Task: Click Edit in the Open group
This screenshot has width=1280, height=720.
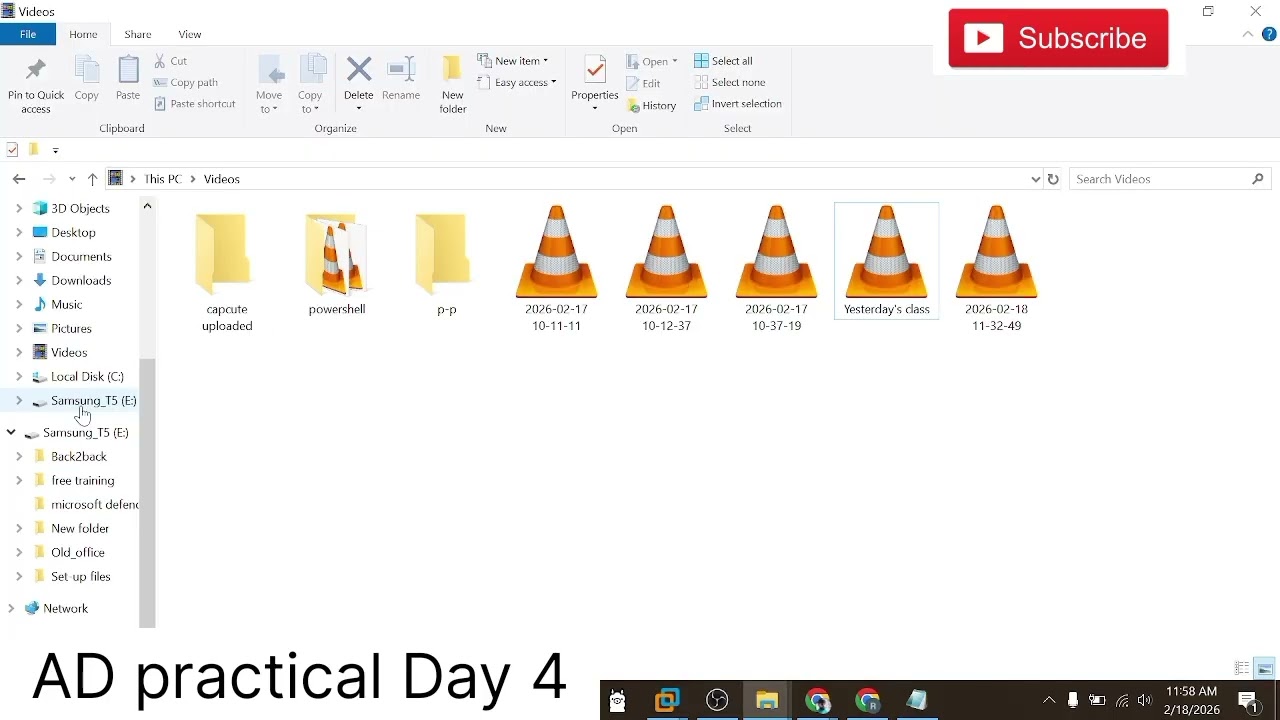Action: [x=644, y=84]
